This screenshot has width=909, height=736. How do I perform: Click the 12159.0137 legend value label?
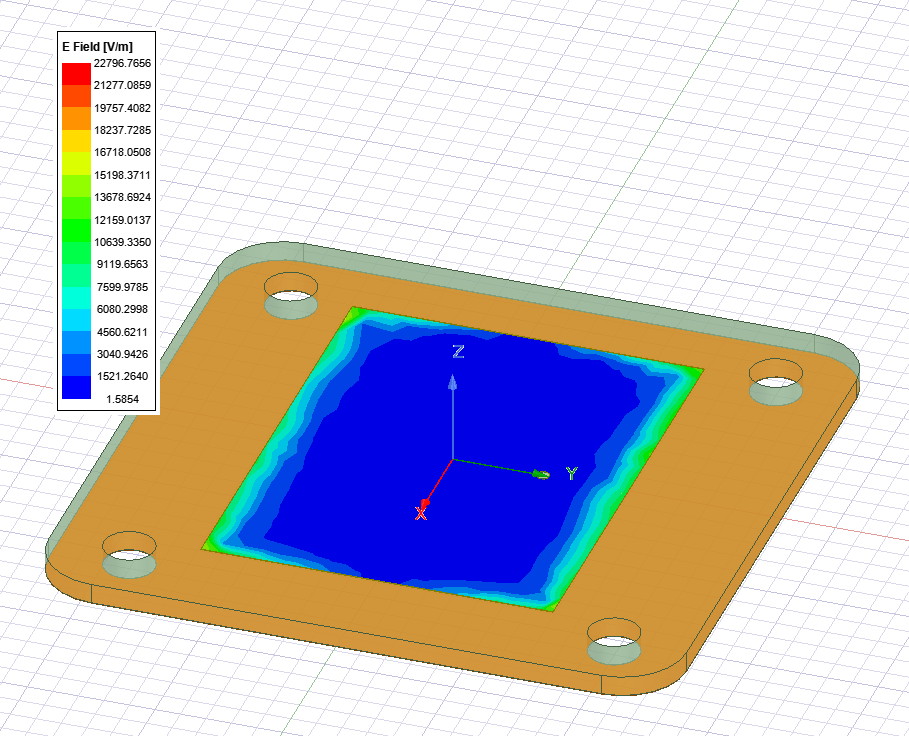point(122,220)
